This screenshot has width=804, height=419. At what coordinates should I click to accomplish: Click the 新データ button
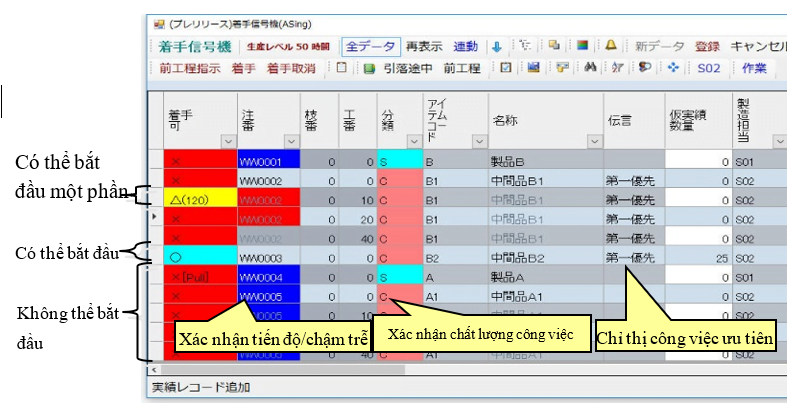[659, 46]
